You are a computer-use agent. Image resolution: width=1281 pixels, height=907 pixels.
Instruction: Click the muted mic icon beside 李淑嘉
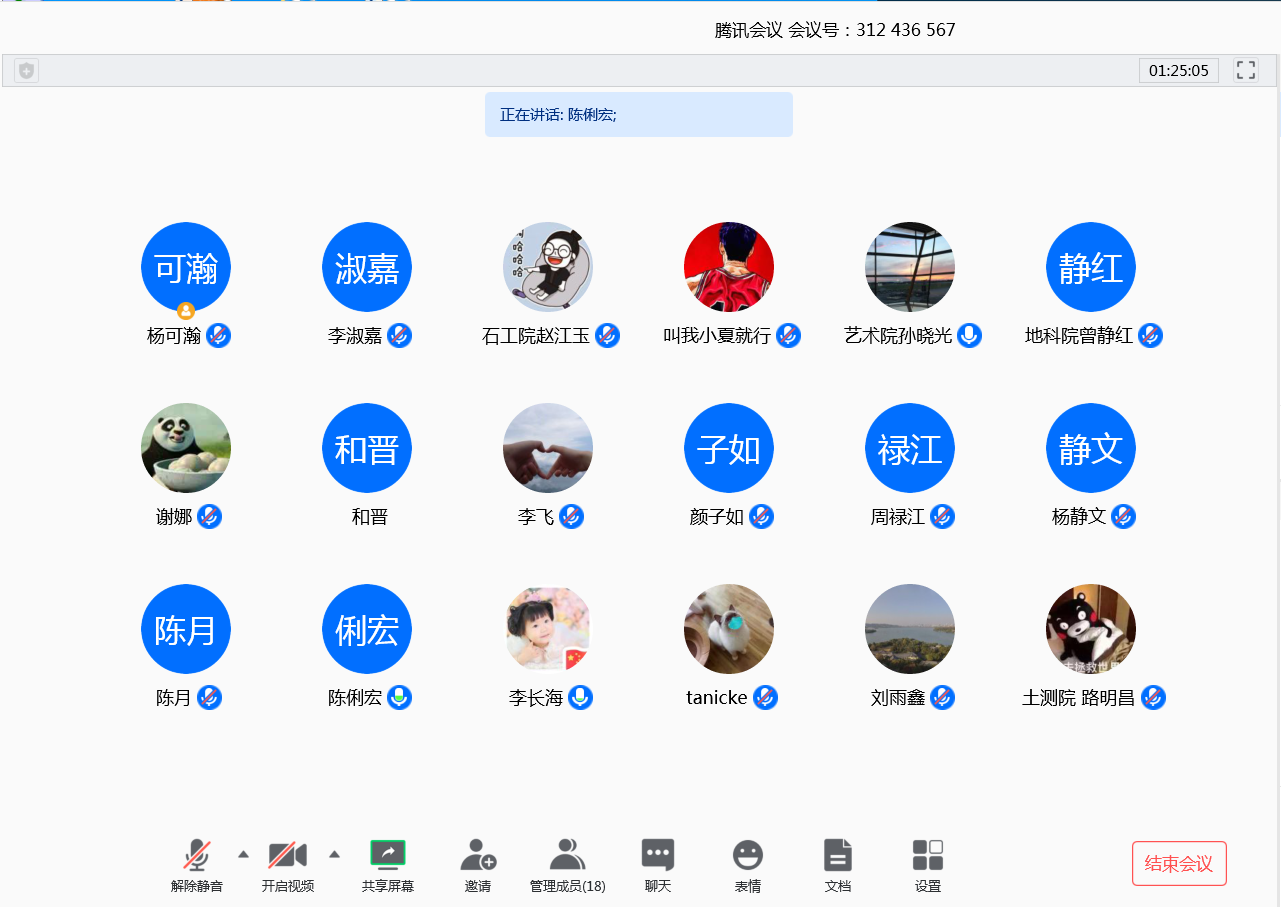[400, 336]
